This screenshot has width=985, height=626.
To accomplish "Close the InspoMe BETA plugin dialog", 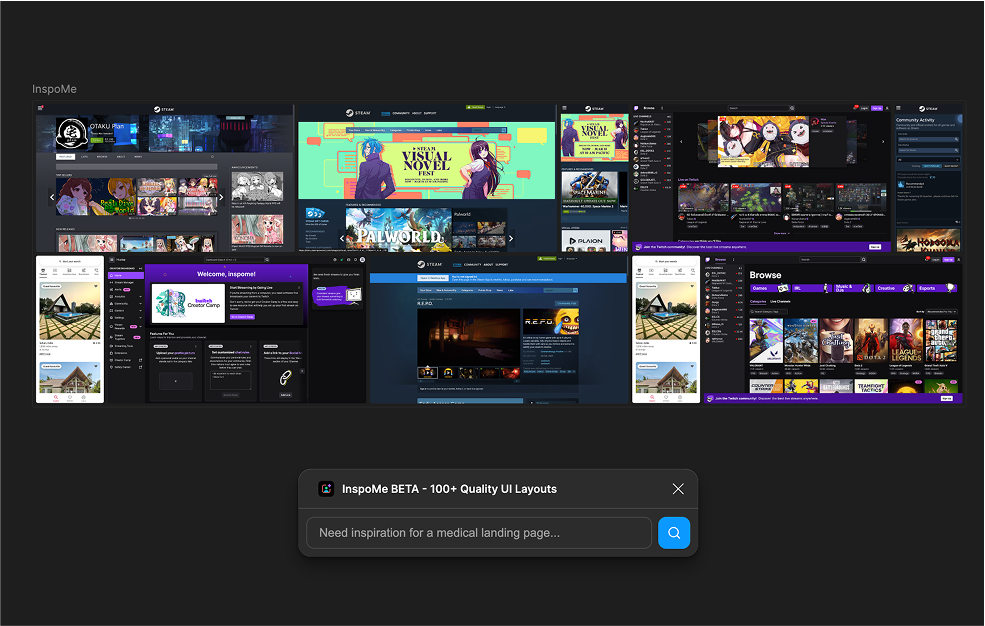I will pyautogui.click(x=678, y=488).
